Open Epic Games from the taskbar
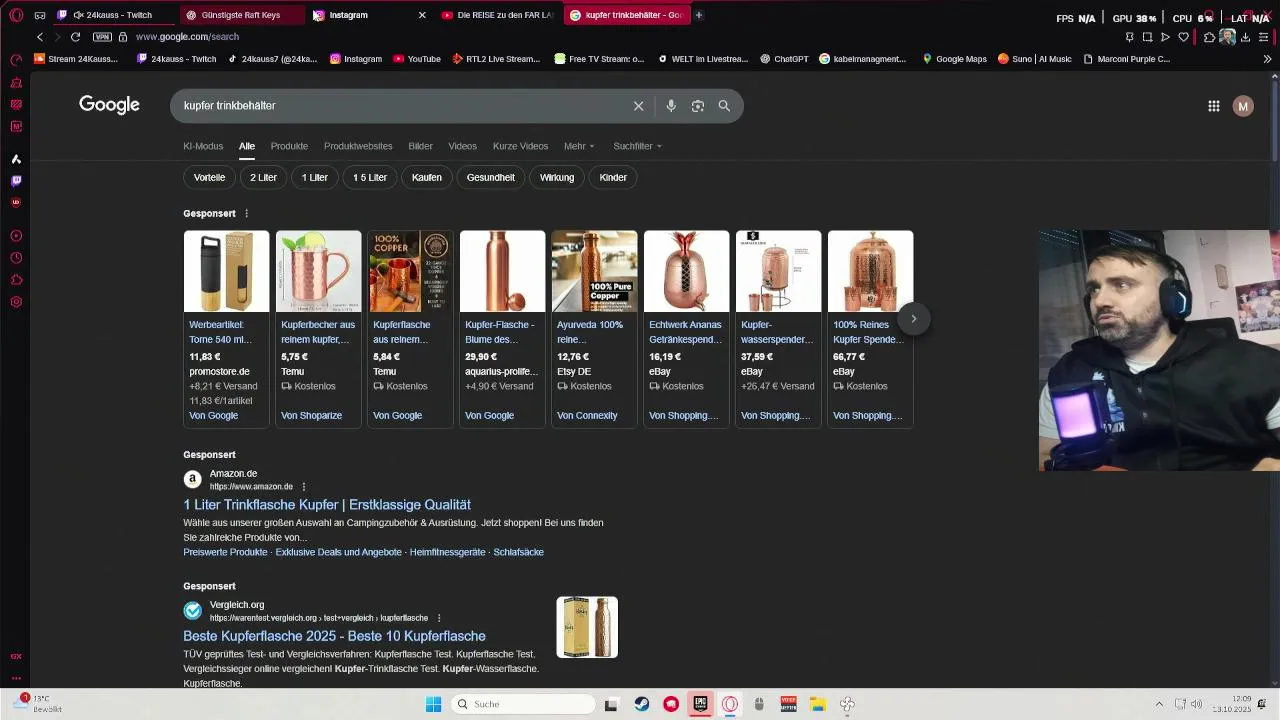 pos(700,704)
